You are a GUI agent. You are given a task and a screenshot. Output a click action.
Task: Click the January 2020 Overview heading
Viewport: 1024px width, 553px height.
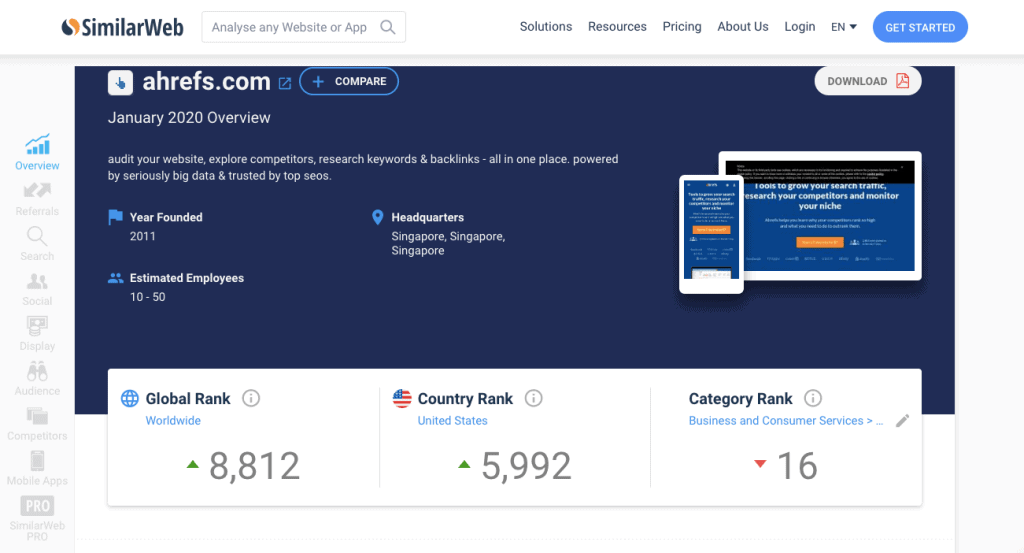189,118
